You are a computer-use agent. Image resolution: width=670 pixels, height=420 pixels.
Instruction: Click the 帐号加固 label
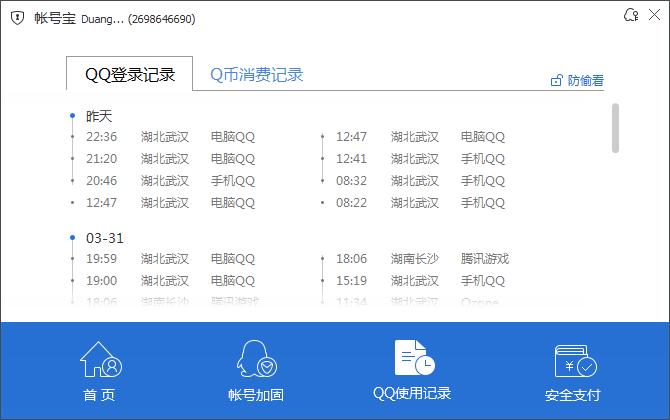256,395
